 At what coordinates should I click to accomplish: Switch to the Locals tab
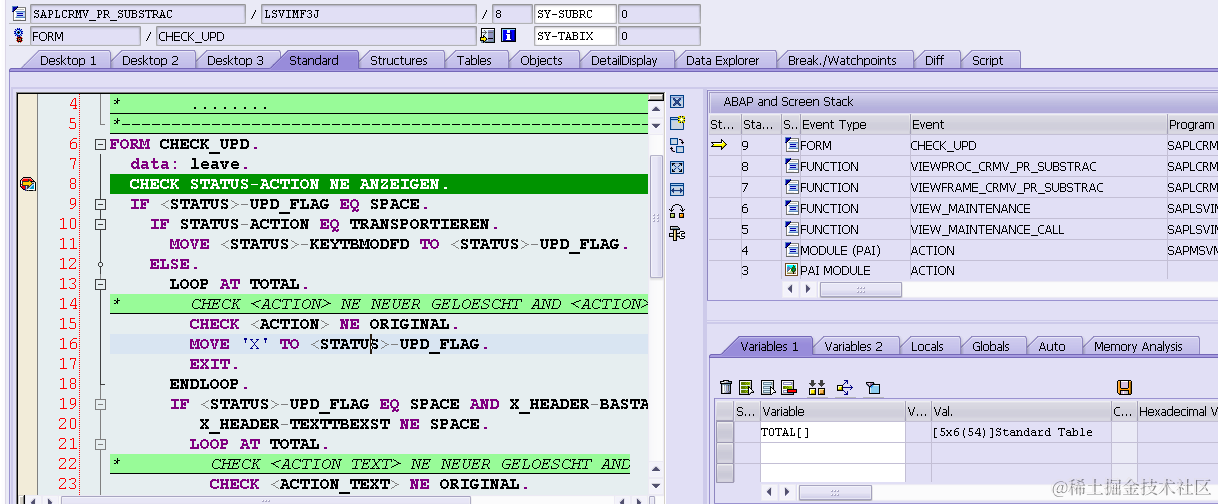pos(927,346)
